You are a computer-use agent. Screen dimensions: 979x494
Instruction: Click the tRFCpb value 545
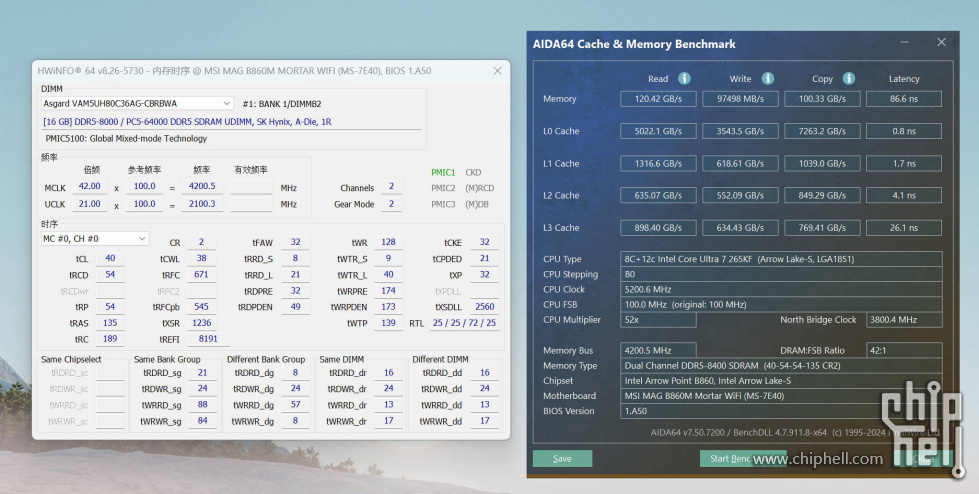pyautogui.click(x=201, y=307)
